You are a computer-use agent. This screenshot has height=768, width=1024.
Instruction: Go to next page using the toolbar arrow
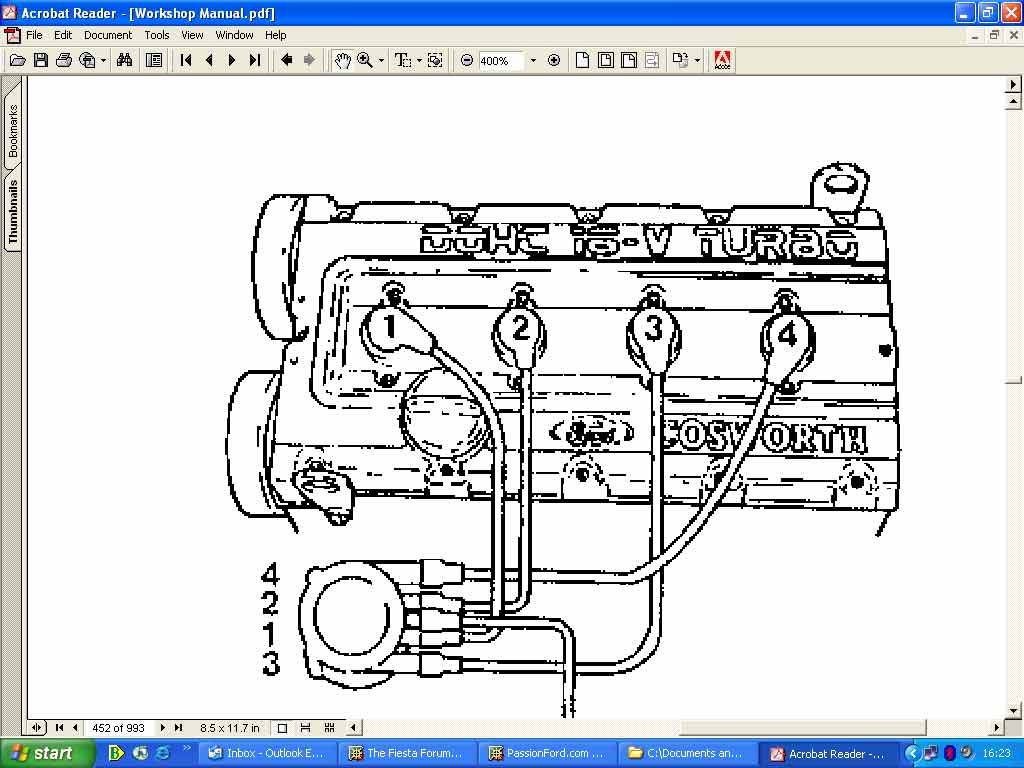click(232, 61)
